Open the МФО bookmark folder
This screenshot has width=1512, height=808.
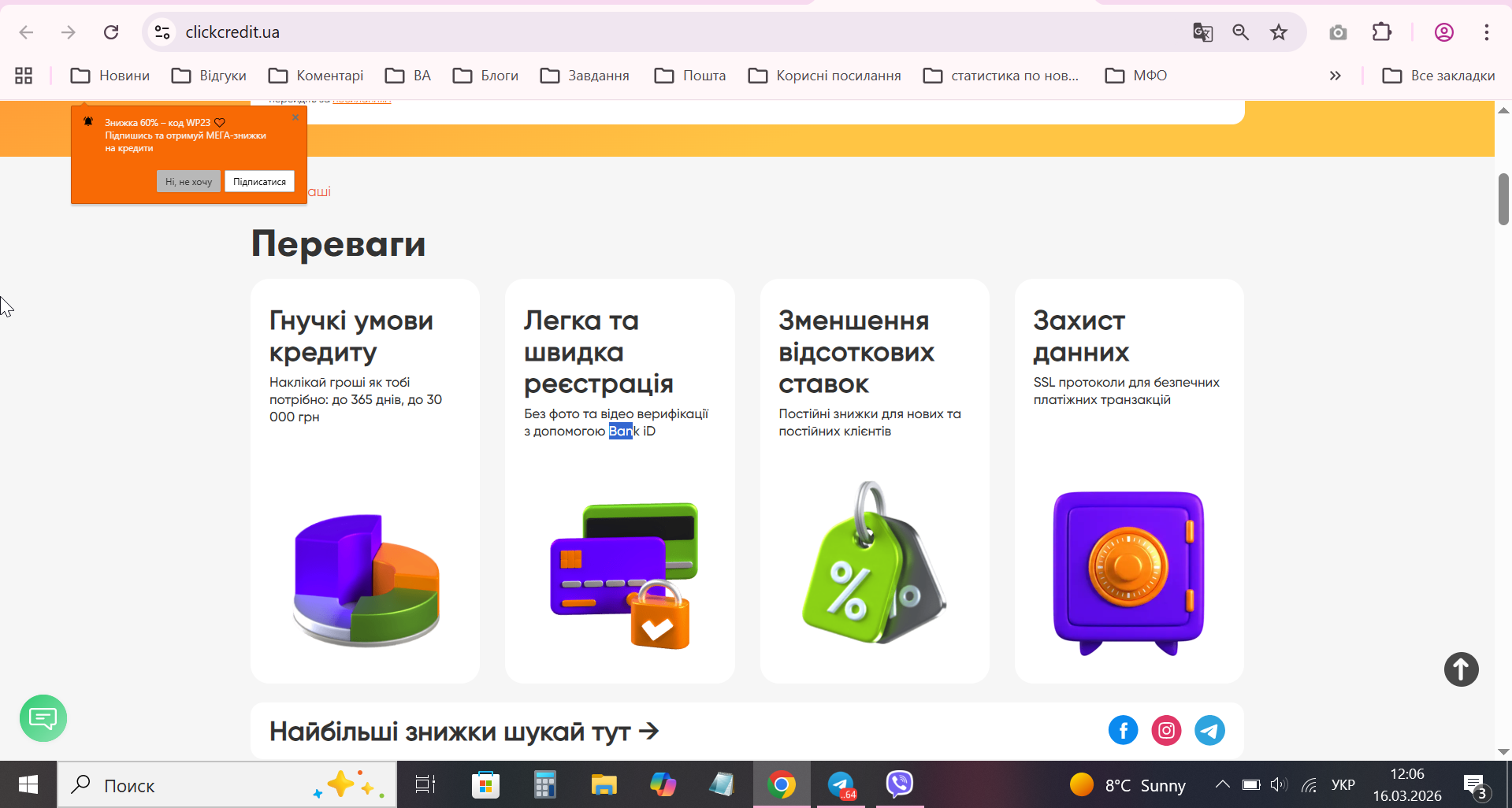(1136, 76)
